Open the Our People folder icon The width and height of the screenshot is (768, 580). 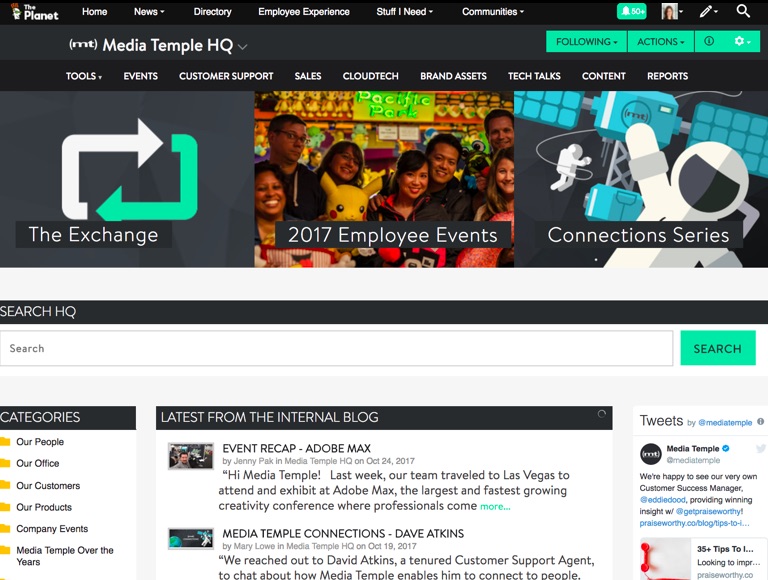[x=5, y=442]
